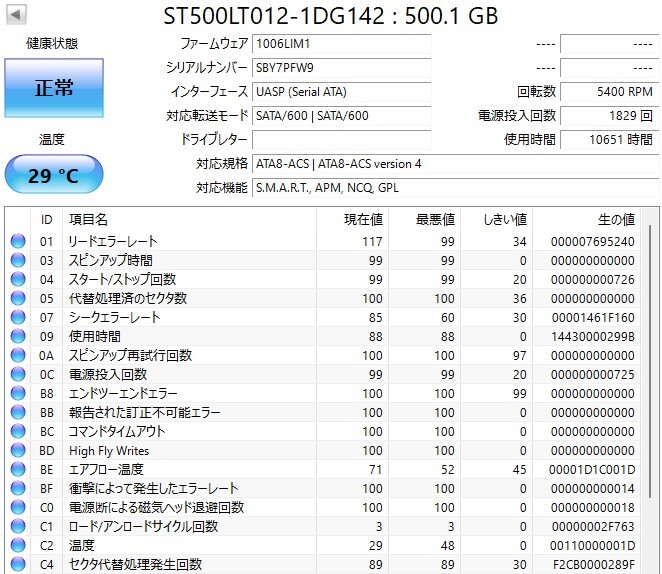The image size is (662, 574).
Task: Select the シークエラーレート row name
Action: (x=115, y=317)
